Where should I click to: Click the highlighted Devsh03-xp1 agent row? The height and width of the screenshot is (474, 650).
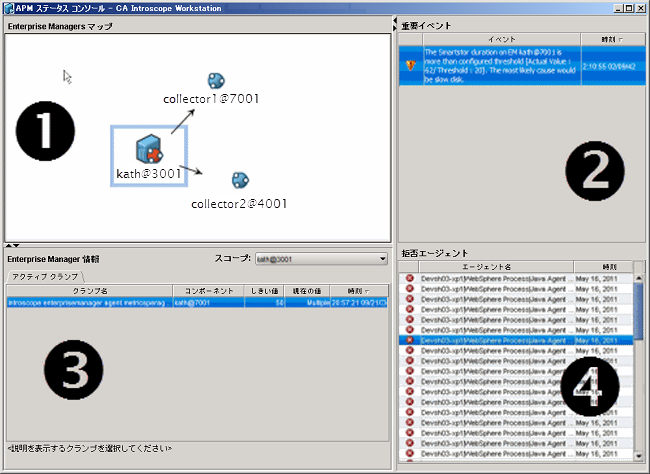[516, 340]
